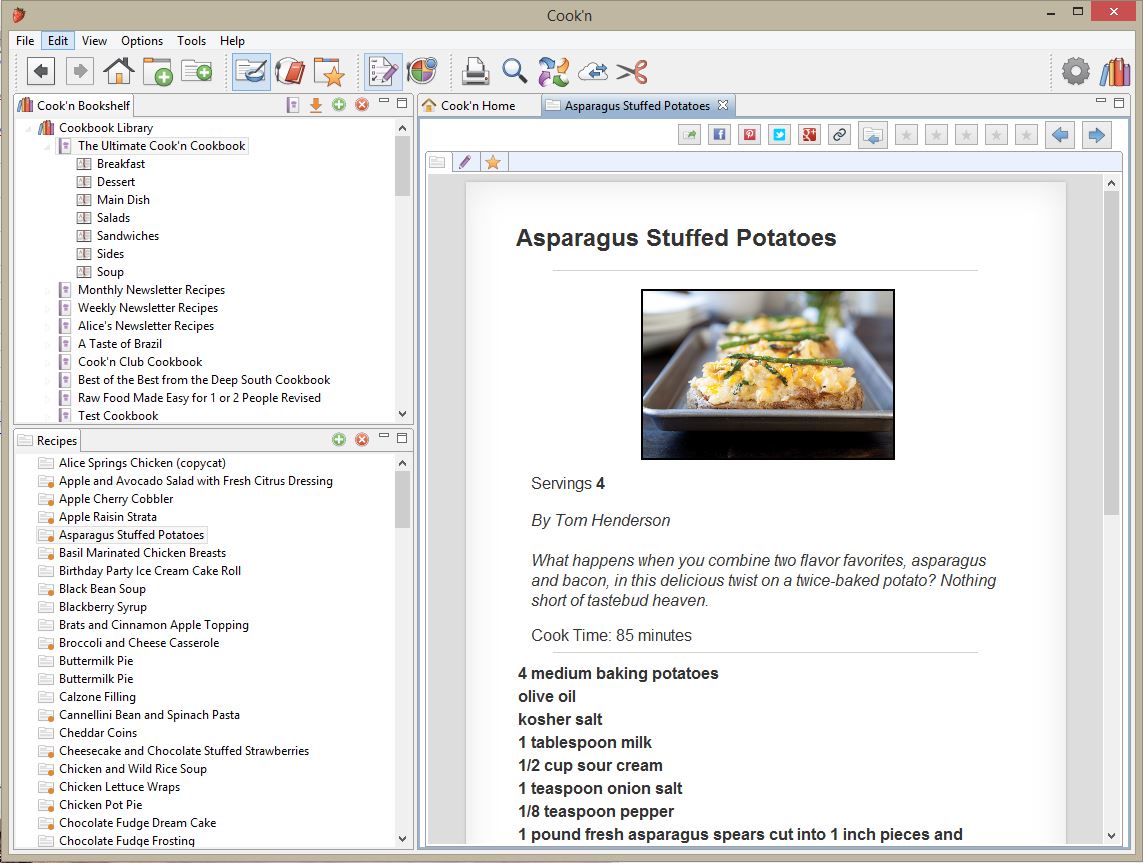The width and height of the screenshot is (1143, 863).
Task: Go back using the toolbar Back arrow
Action: click(x=41, y=71)
